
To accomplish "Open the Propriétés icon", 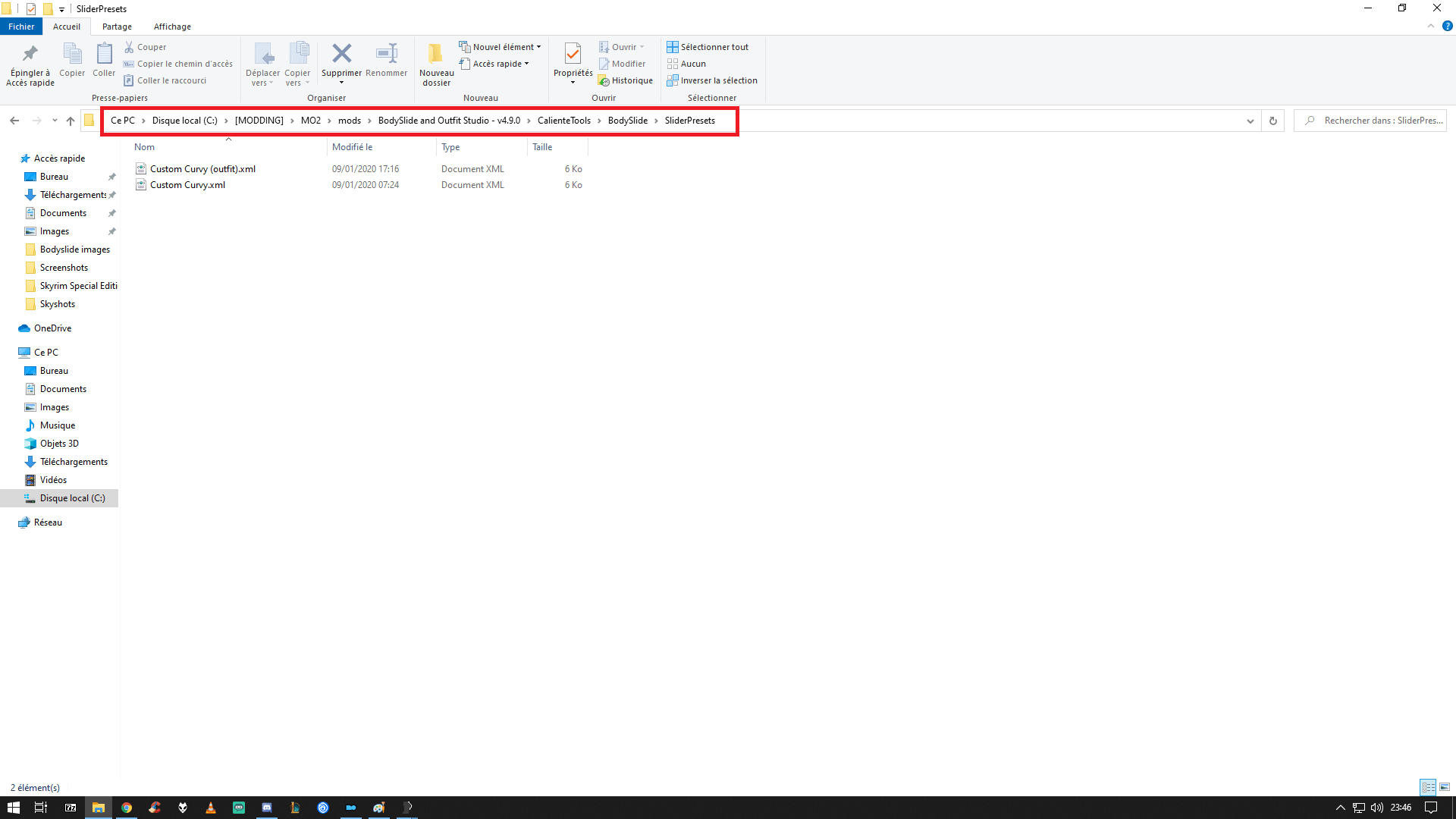I will click(573, 54).
